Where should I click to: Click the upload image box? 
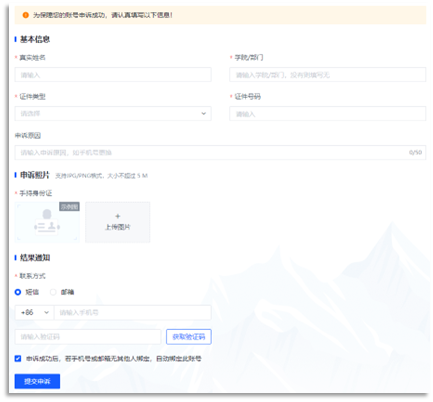coord(118,222)
